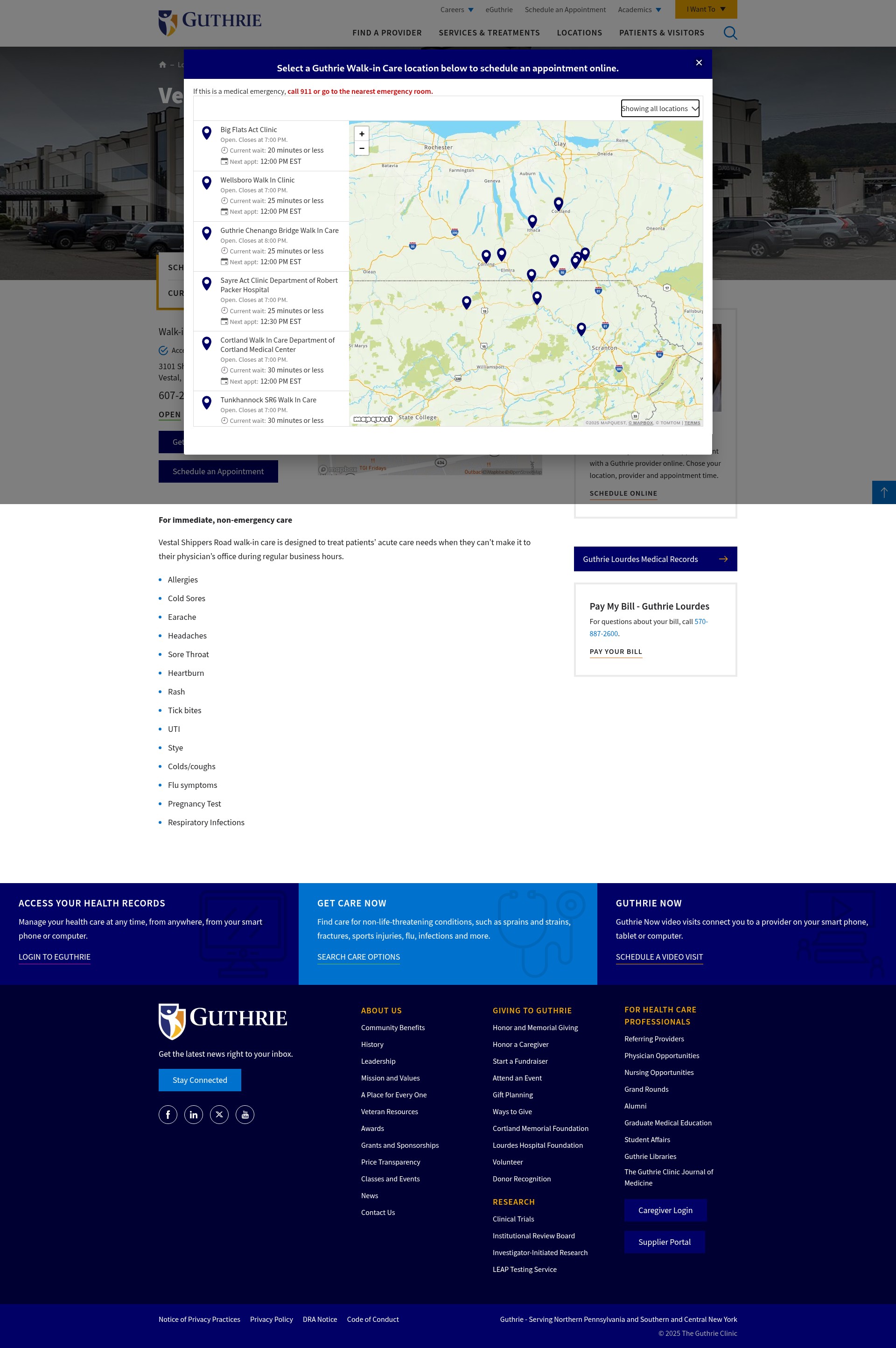Click Schedule a Video Visit link
Screen dimensions: 896x1348
tap(659, 957)
